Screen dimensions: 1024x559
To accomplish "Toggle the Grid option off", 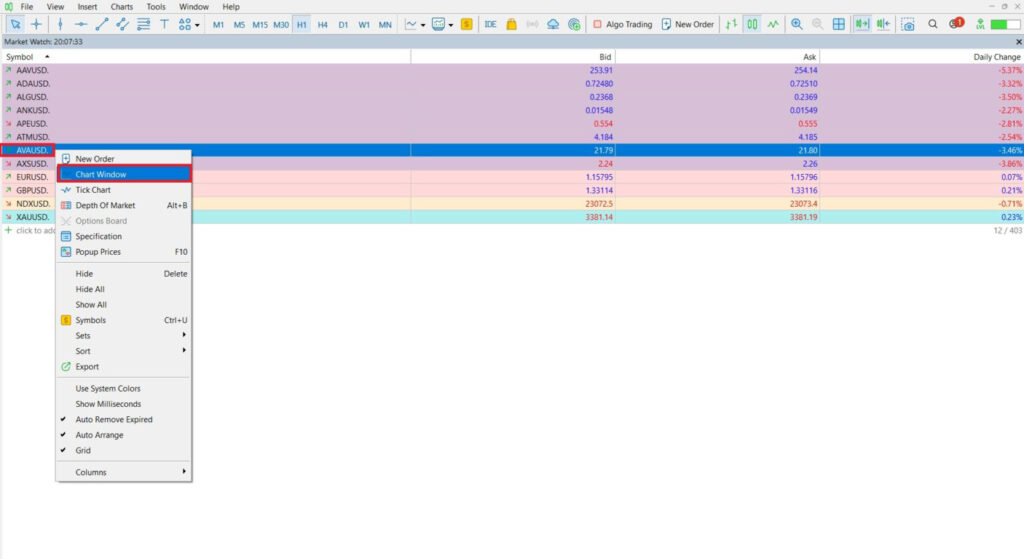I will coord(83,451).
